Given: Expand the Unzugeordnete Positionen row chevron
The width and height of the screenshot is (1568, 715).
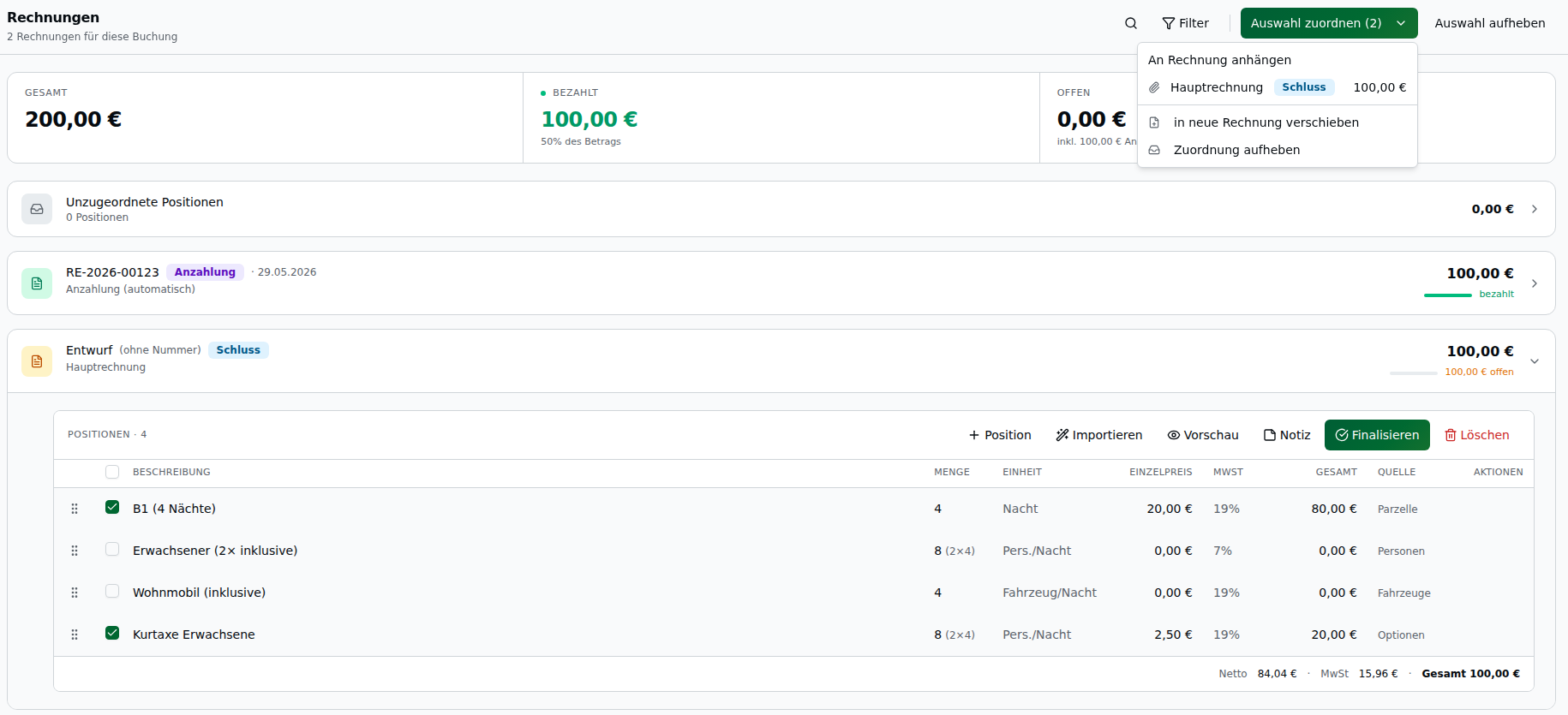Looking at the screenshot, I should point(1535,209).
